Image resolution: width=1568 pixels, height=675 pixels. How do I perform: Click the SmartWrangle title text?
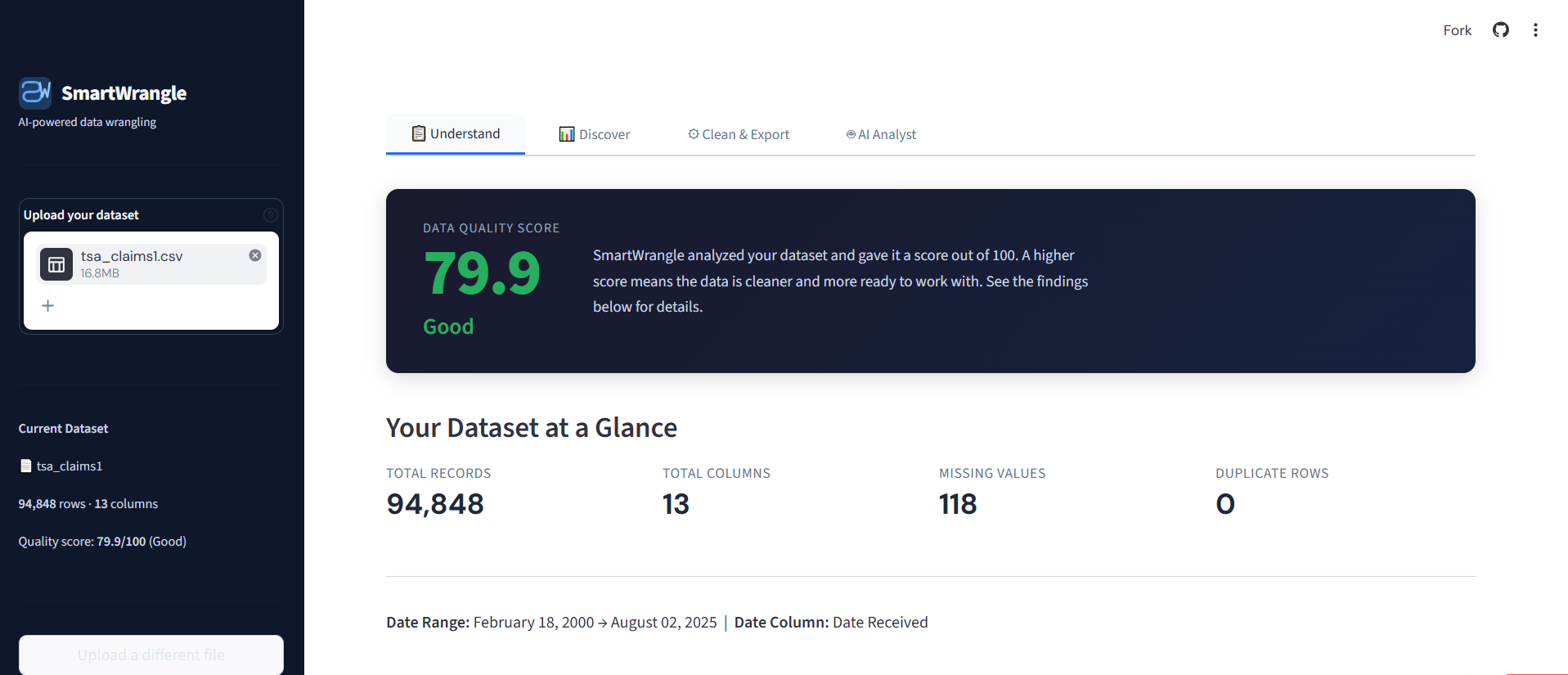pyautogui.click(x=124, y=93)
